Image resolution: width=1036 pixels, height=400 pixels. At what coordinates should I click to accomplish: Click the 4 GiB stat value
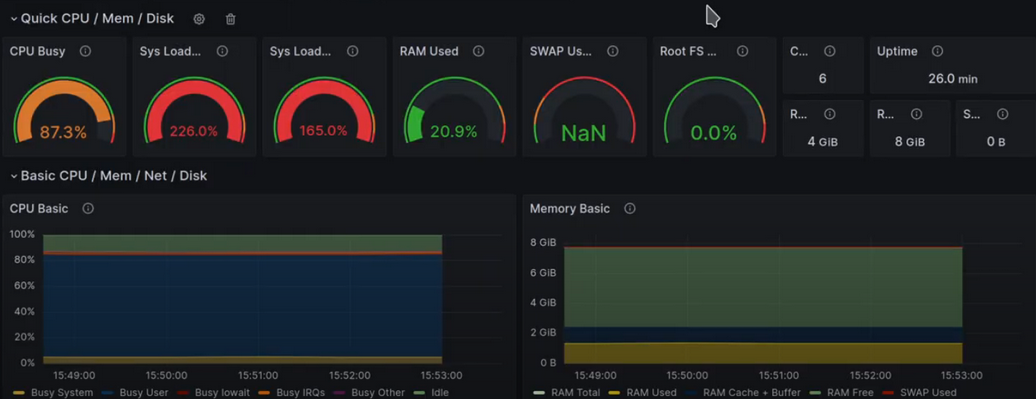click(823, 141)
